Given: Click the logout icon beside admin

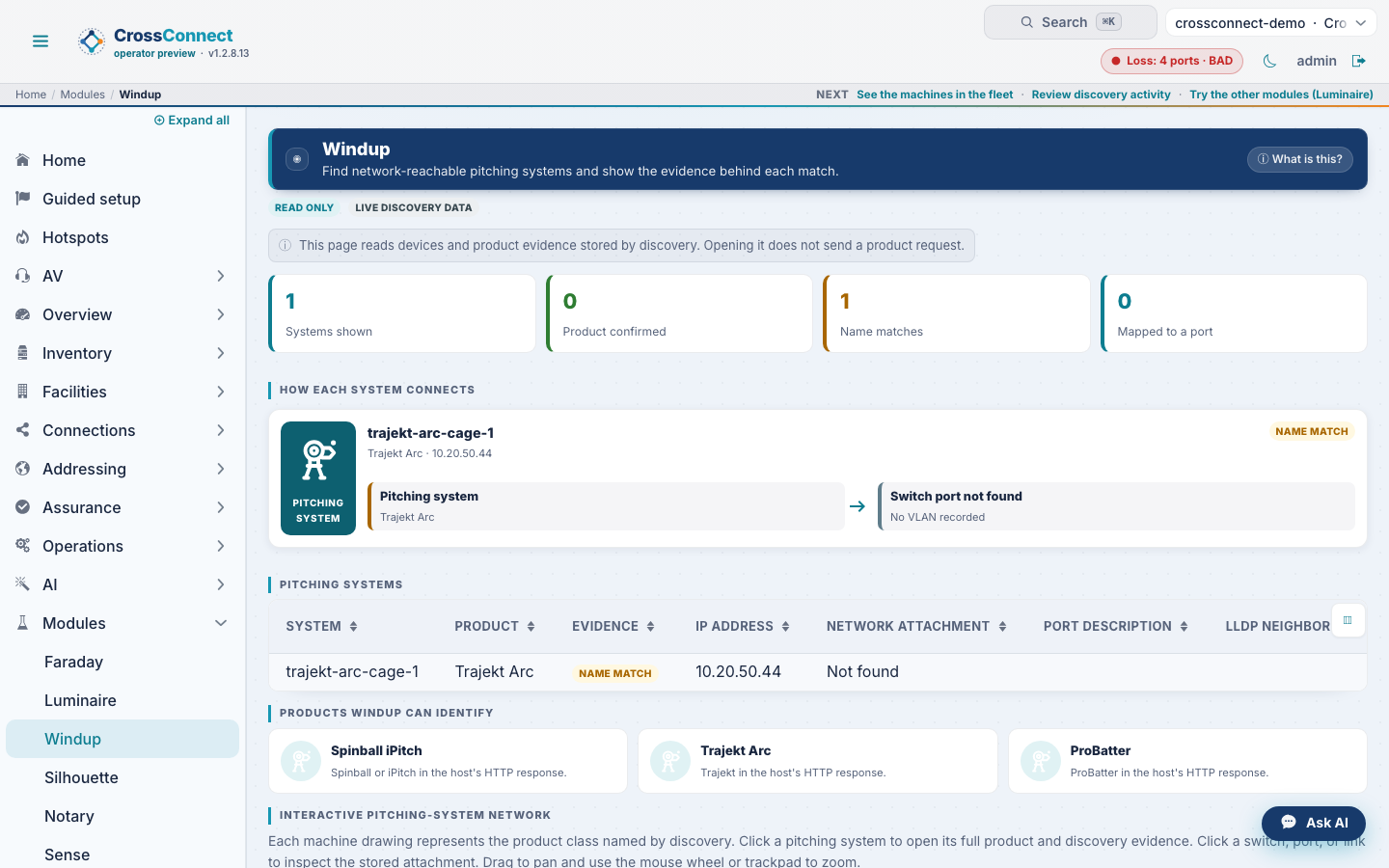Looking at the screenshot, I should [1359, 61].
